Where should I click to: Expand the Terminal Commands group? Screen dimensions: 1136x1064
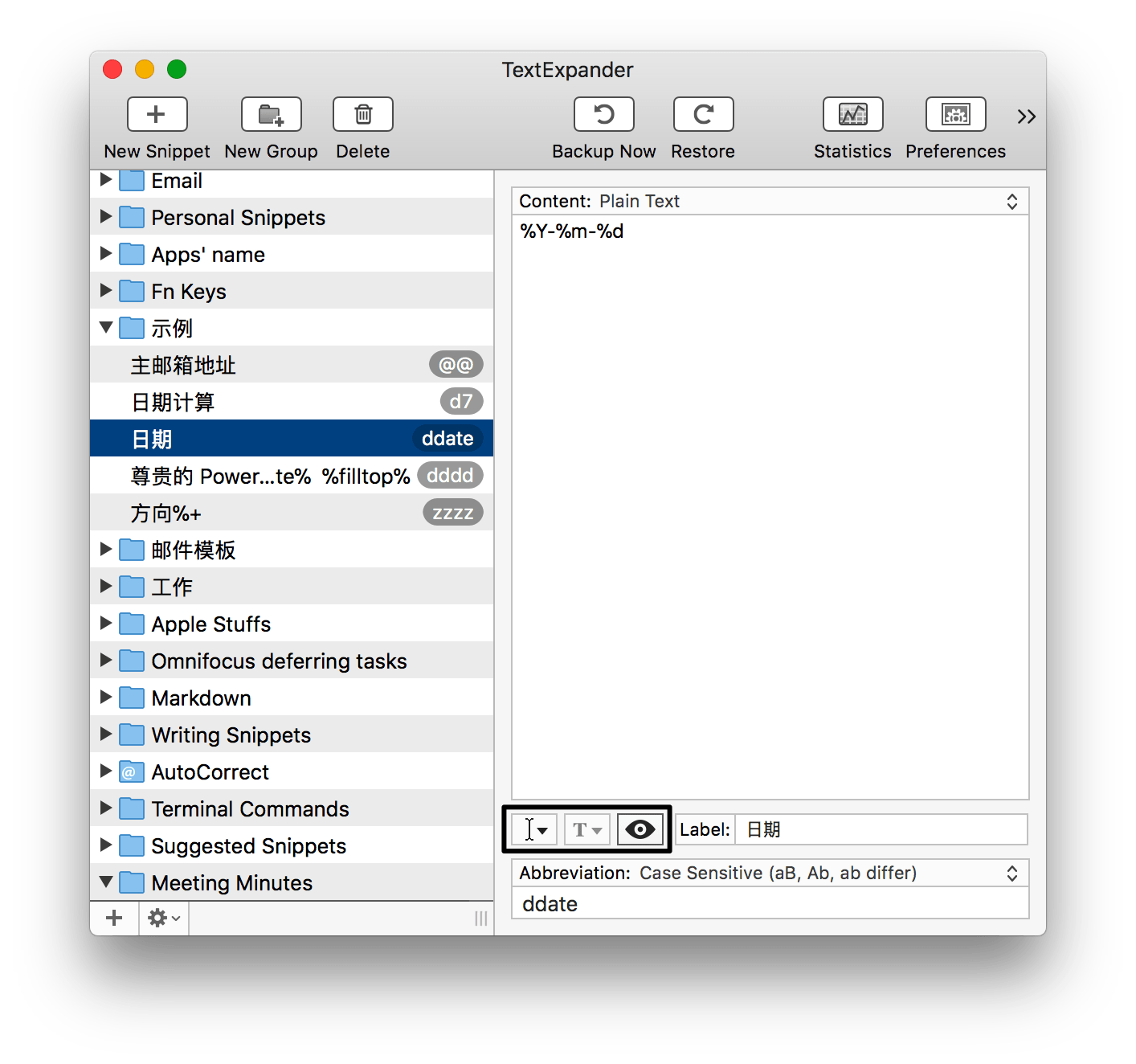[x=106, y=808]
